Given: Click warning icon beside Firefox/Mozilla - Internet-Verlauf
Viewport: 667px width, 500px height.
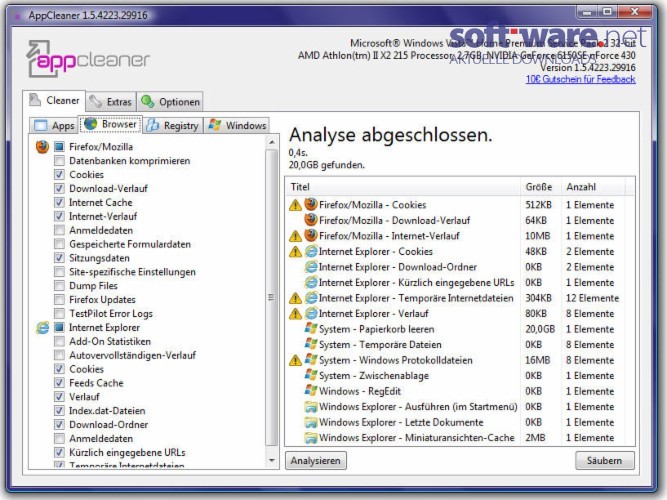Looking at the screenshot, I should click(295, 236).
